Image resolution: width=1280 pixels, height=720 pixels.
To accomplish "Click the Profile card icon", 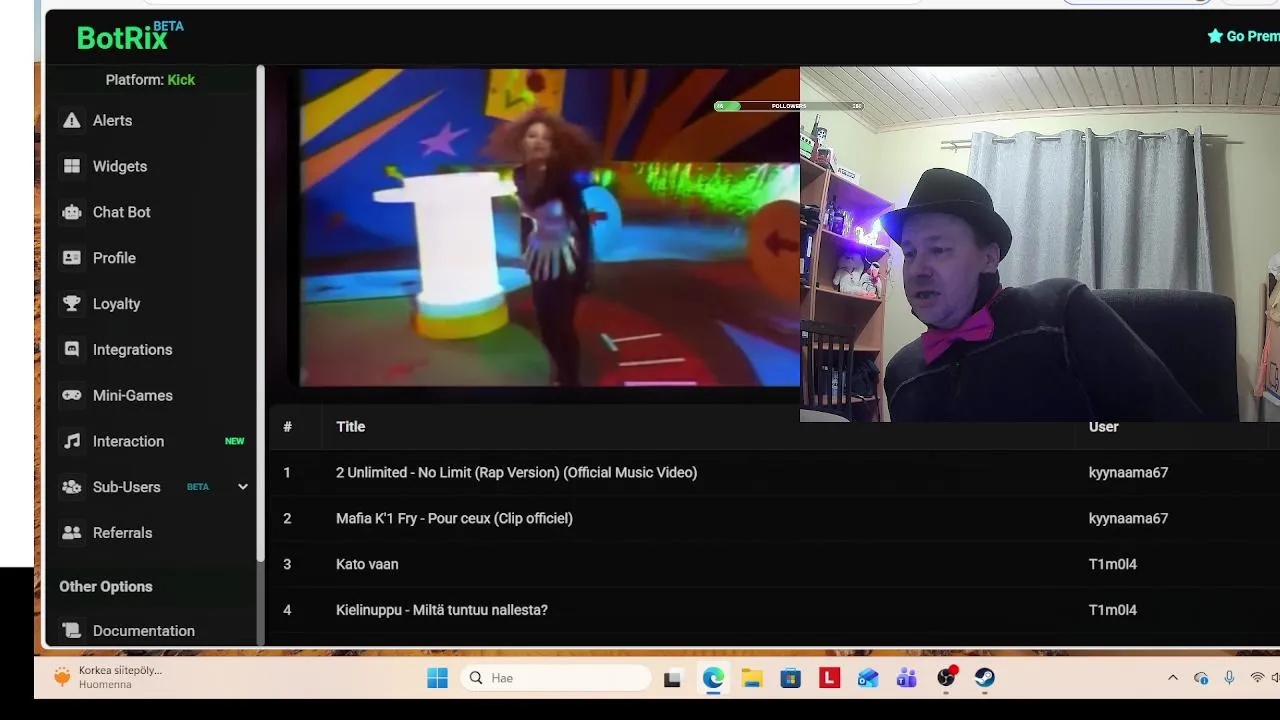I will click(72, 258).
